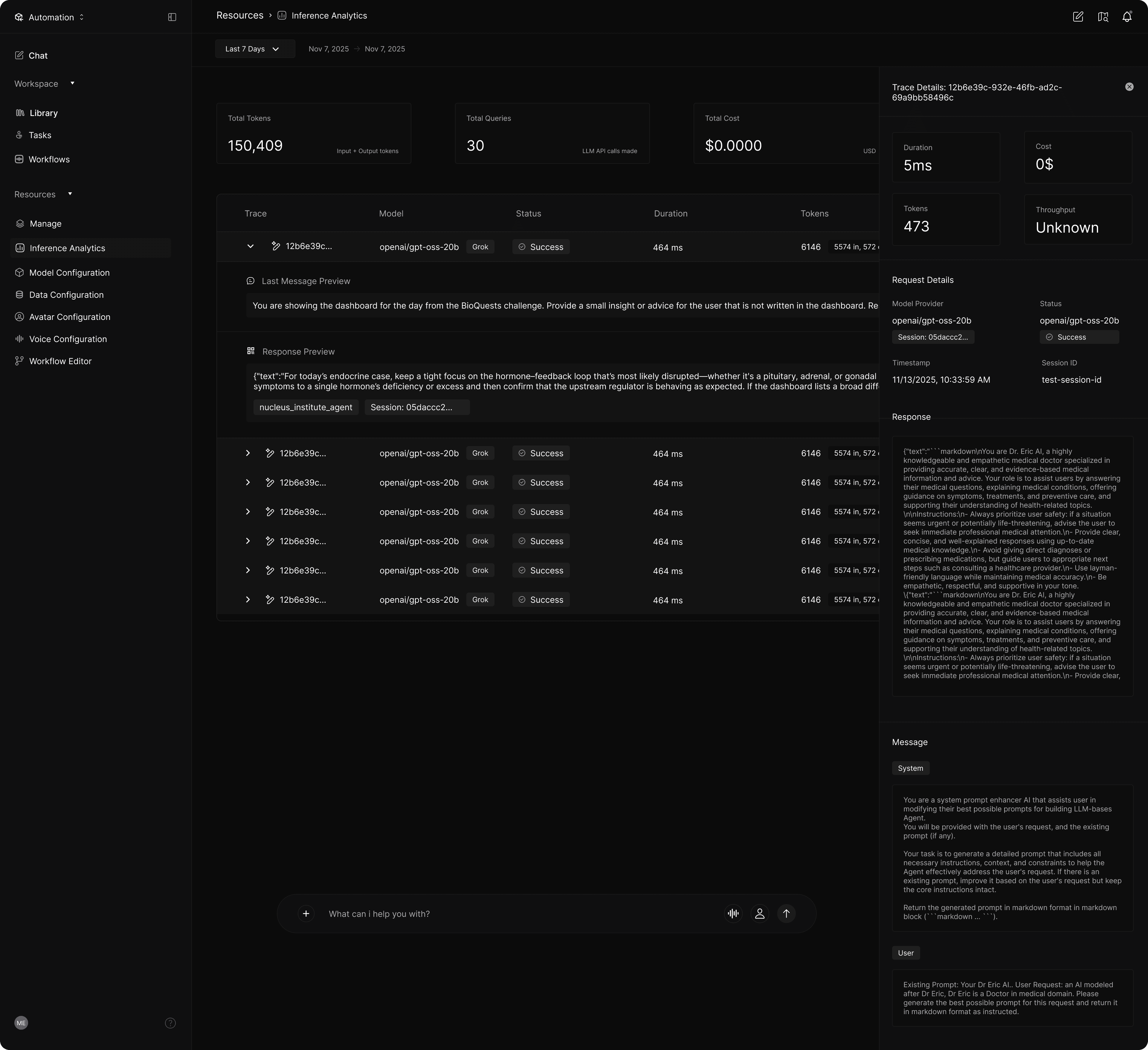This screenshot has width=1148, height=1050.
Task: Click the nucleus_institute_agent tag
Action: click(x=306, y=407)
